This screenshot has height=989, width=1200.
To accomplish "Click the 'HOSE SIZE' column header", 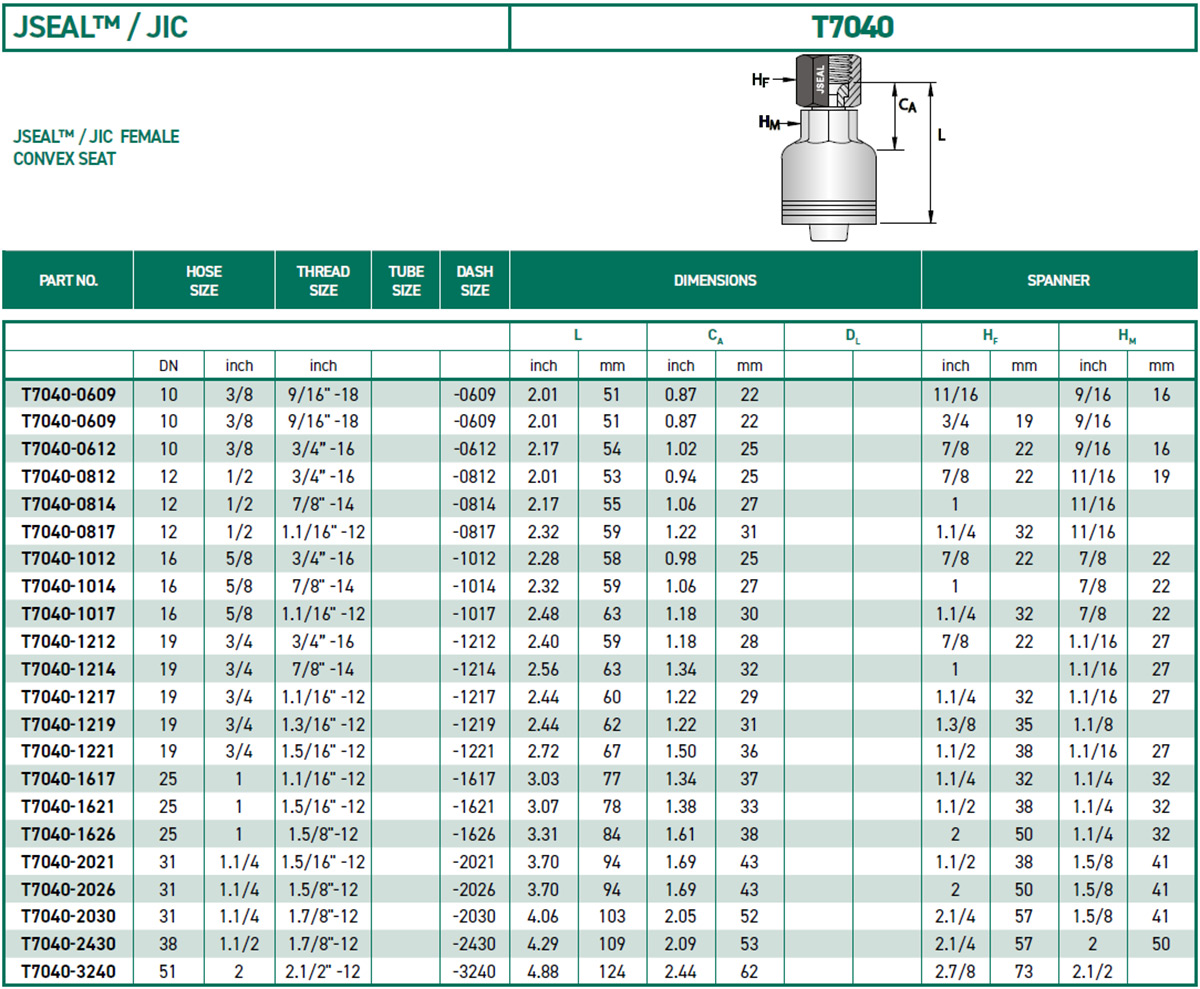I will [204, 281].
